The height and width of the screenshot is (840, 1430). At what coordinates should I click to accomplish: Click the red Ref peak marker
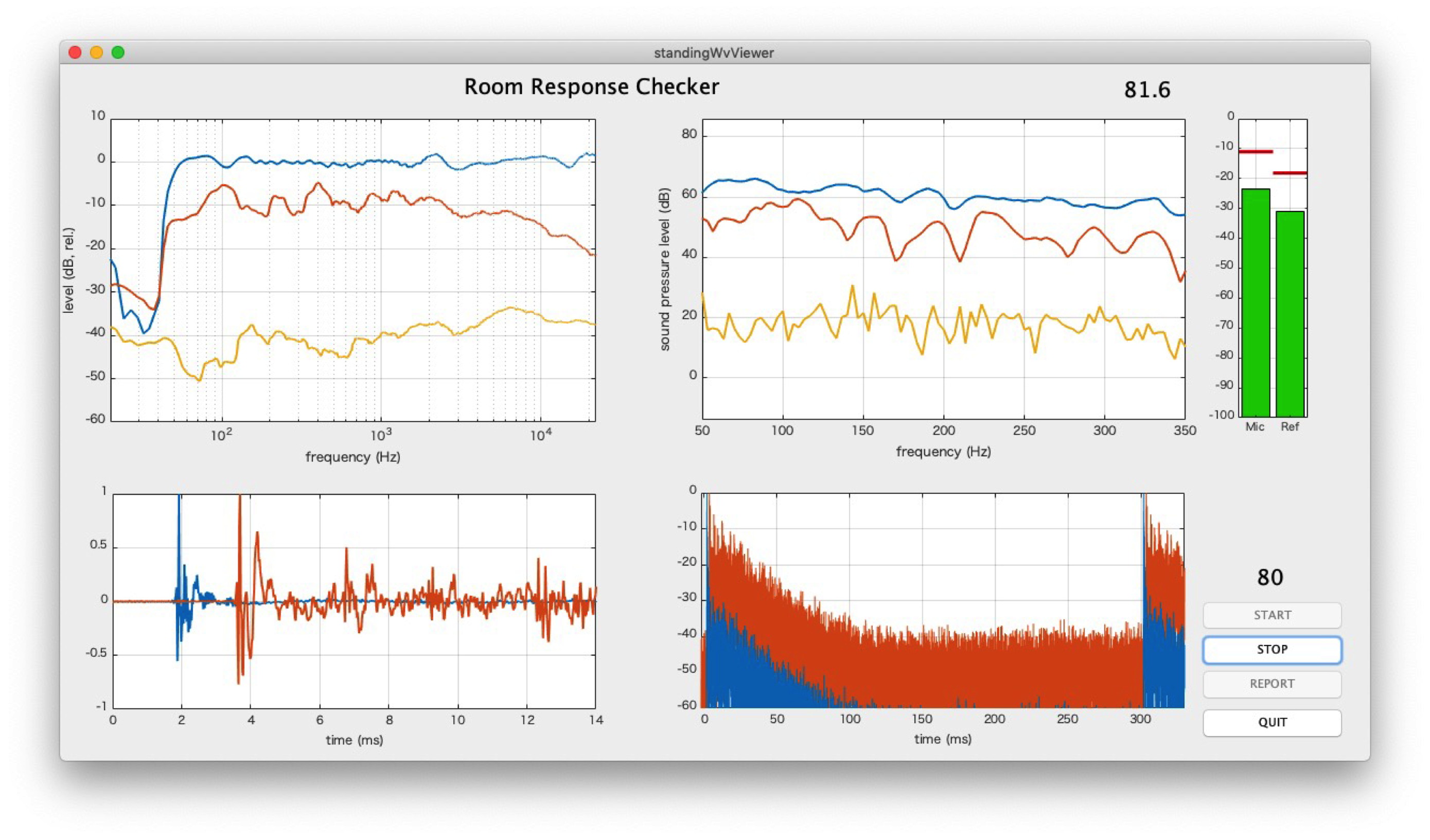click(1290, 172)
